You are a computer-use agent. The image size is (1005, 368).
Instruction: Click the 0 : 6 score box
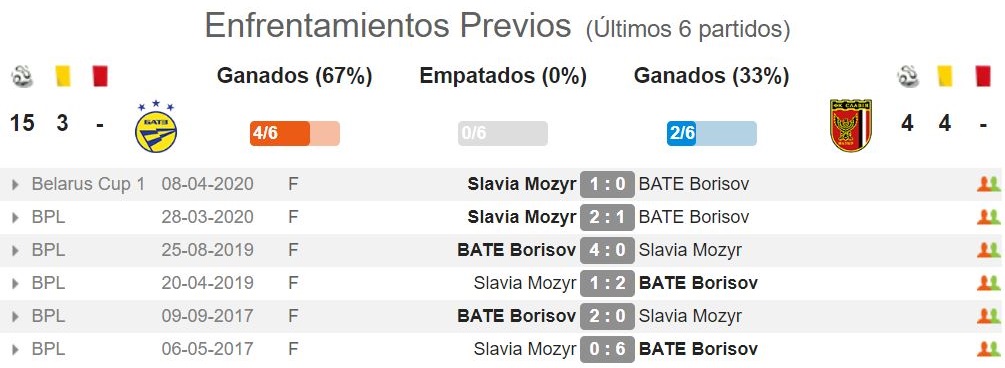coord(607,349)
